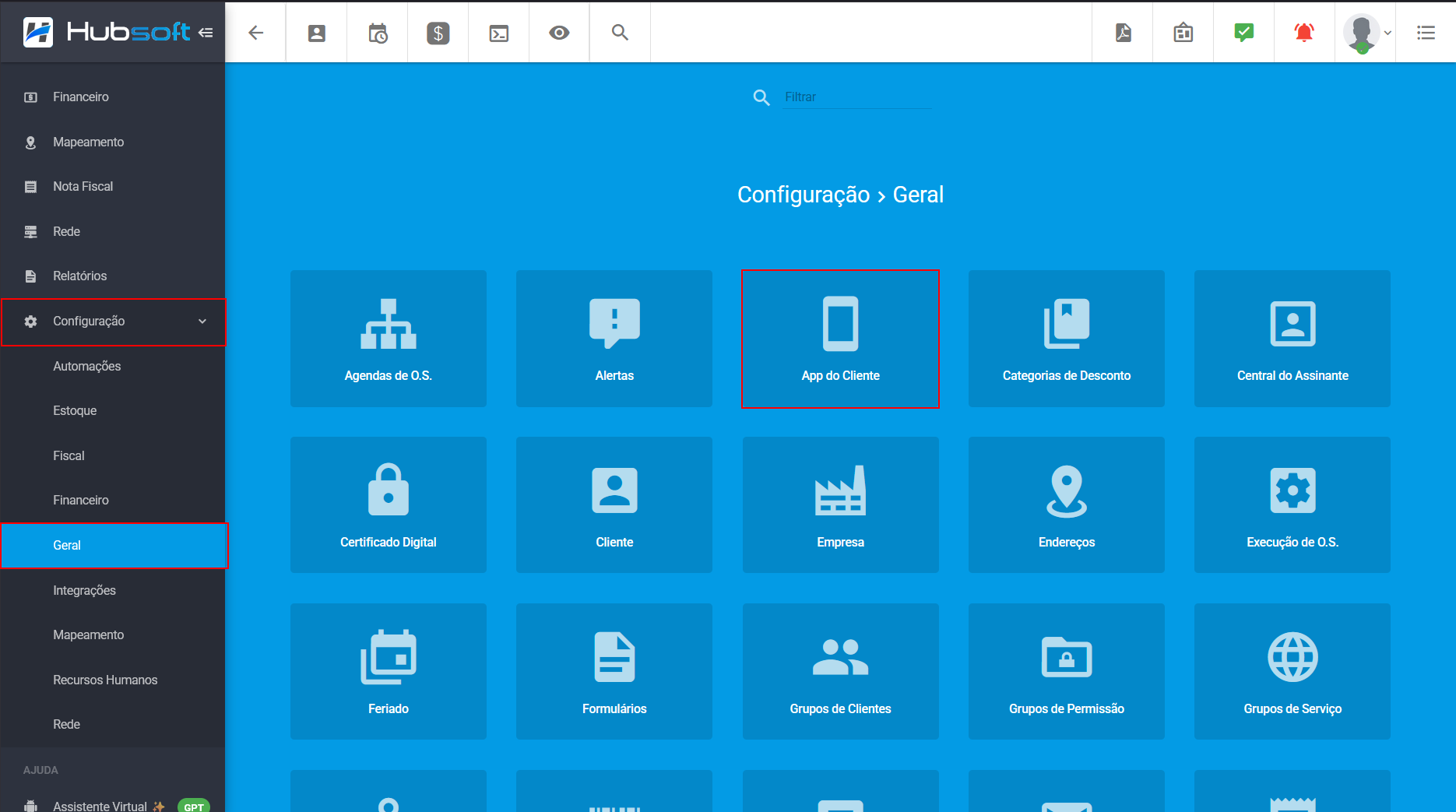
Task: Open the calendar clock toolbar icon
Action: coord(378,33)
